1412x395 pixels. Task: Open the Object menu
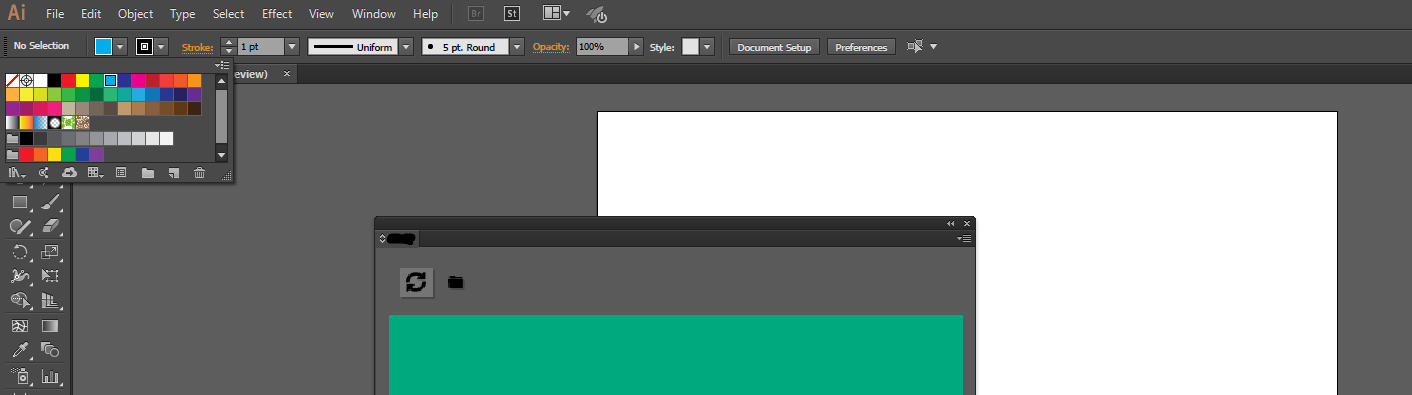(135, 14)
